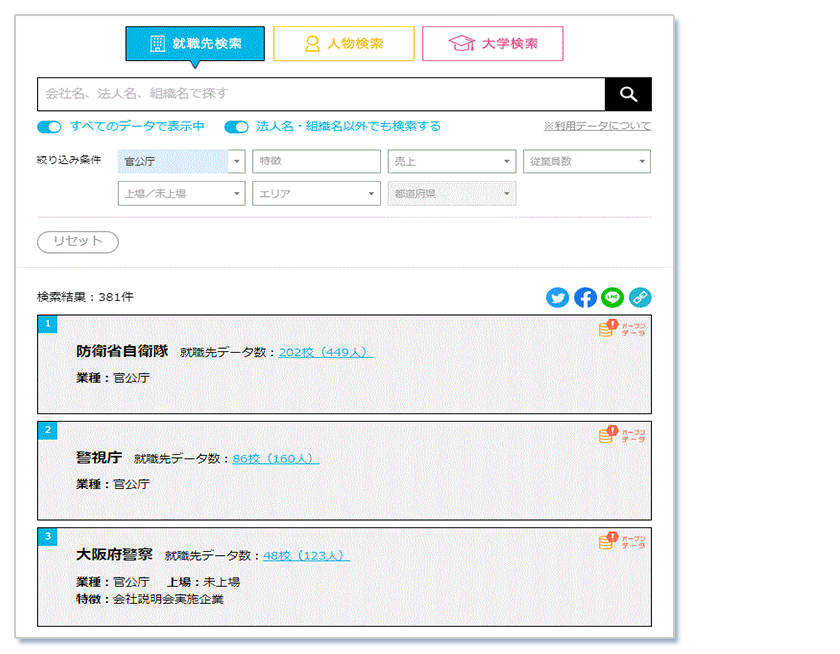Switch to the 人物検索 tab
840x654 pixels.
click(344, 43)
